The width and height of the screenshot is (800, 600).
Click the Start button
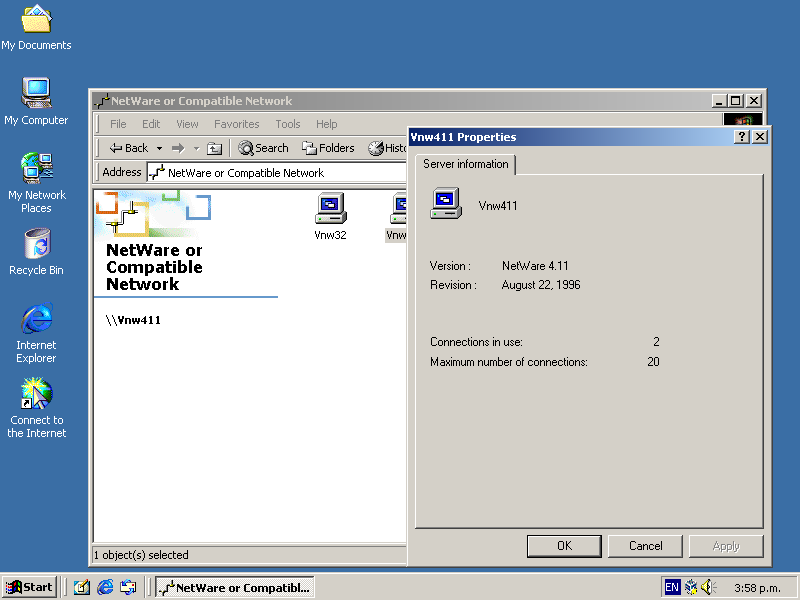(30, 587)
